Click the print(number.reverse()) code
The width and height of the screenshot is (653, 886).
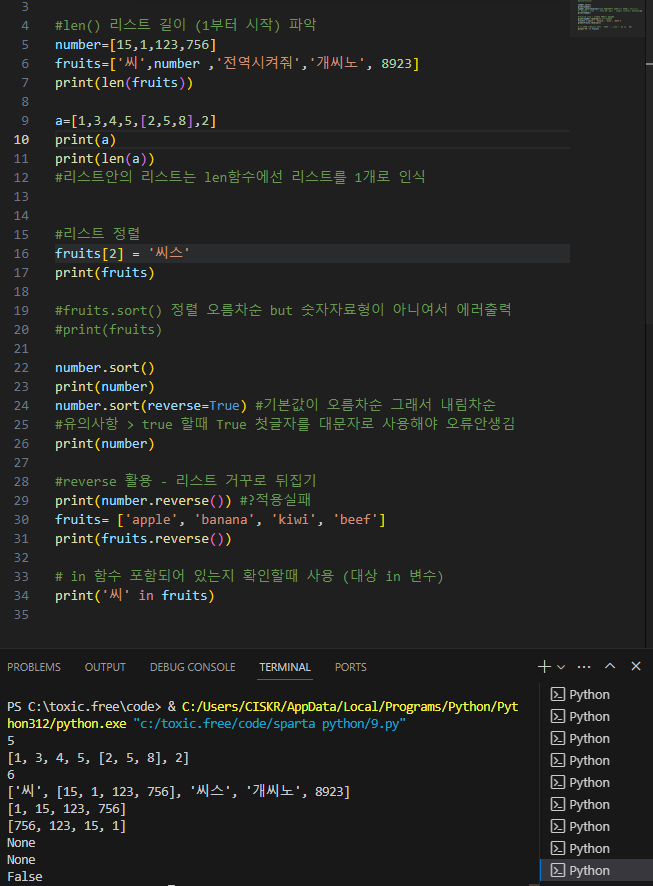(143, 501)
